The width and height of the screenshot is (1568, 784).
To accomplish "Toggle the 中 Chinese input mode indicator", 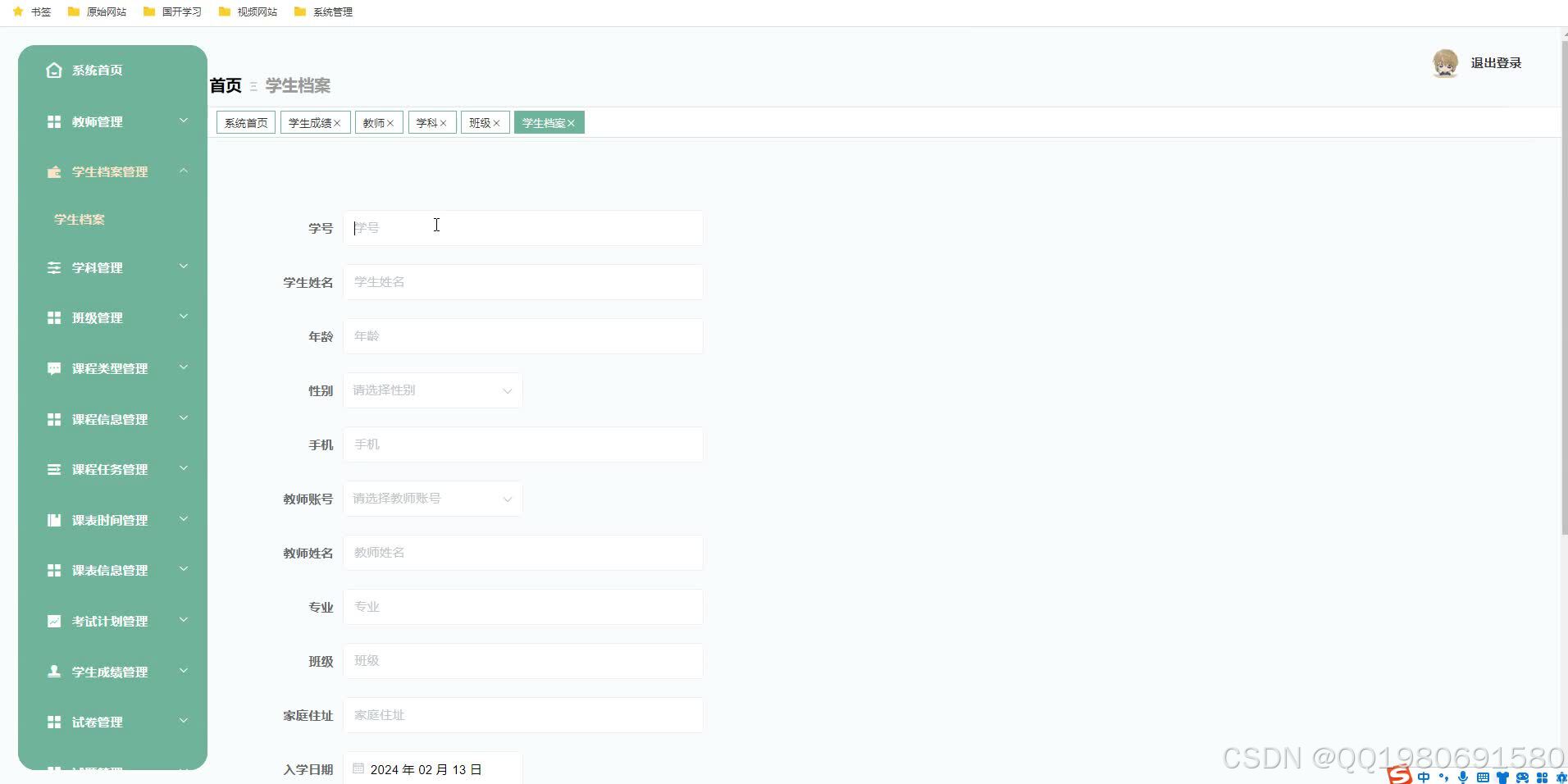I will coord(1424,777).
